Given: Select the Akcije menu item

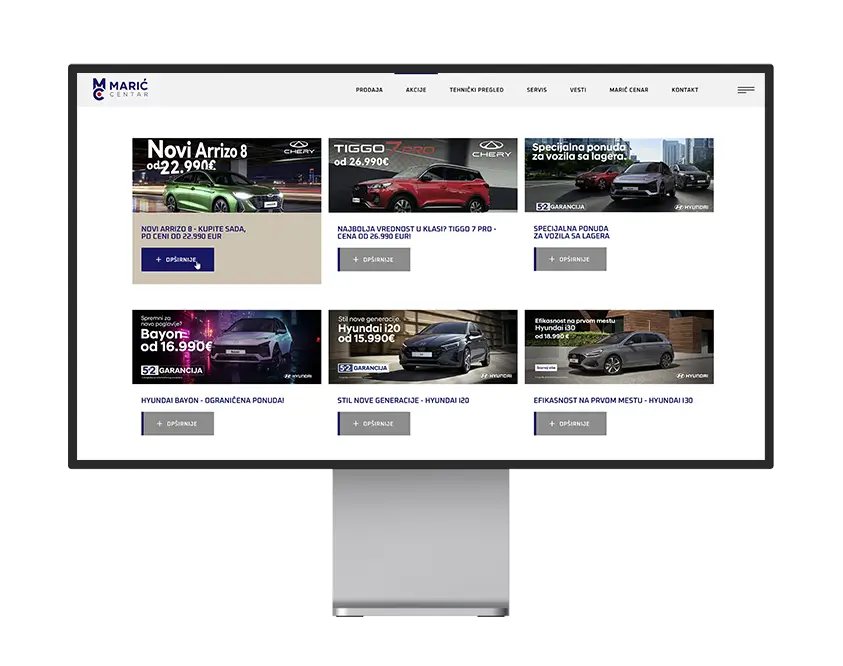Looking at the screenshot, I should pos(416,90).
